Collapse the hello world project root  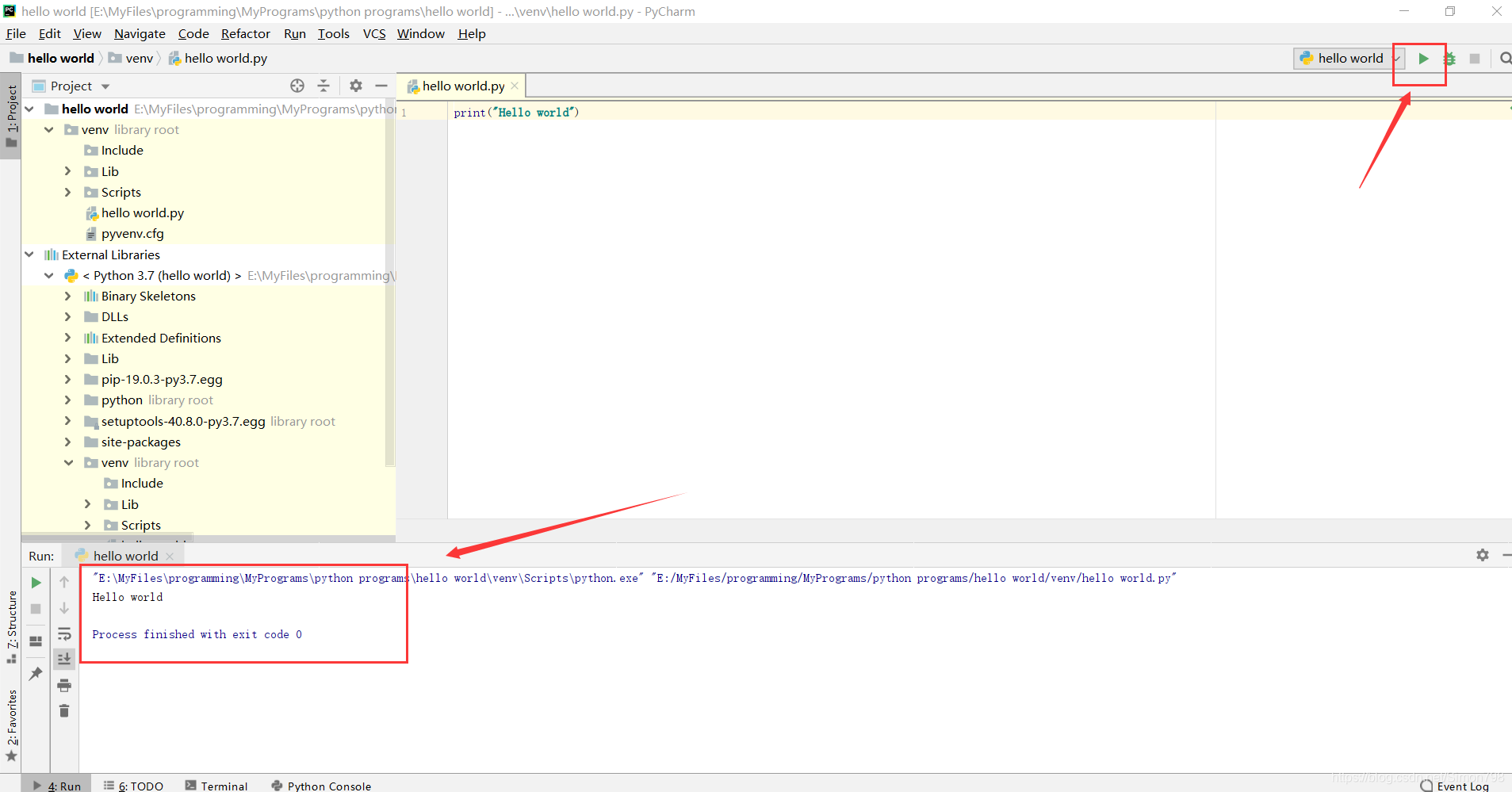point(29,109)
